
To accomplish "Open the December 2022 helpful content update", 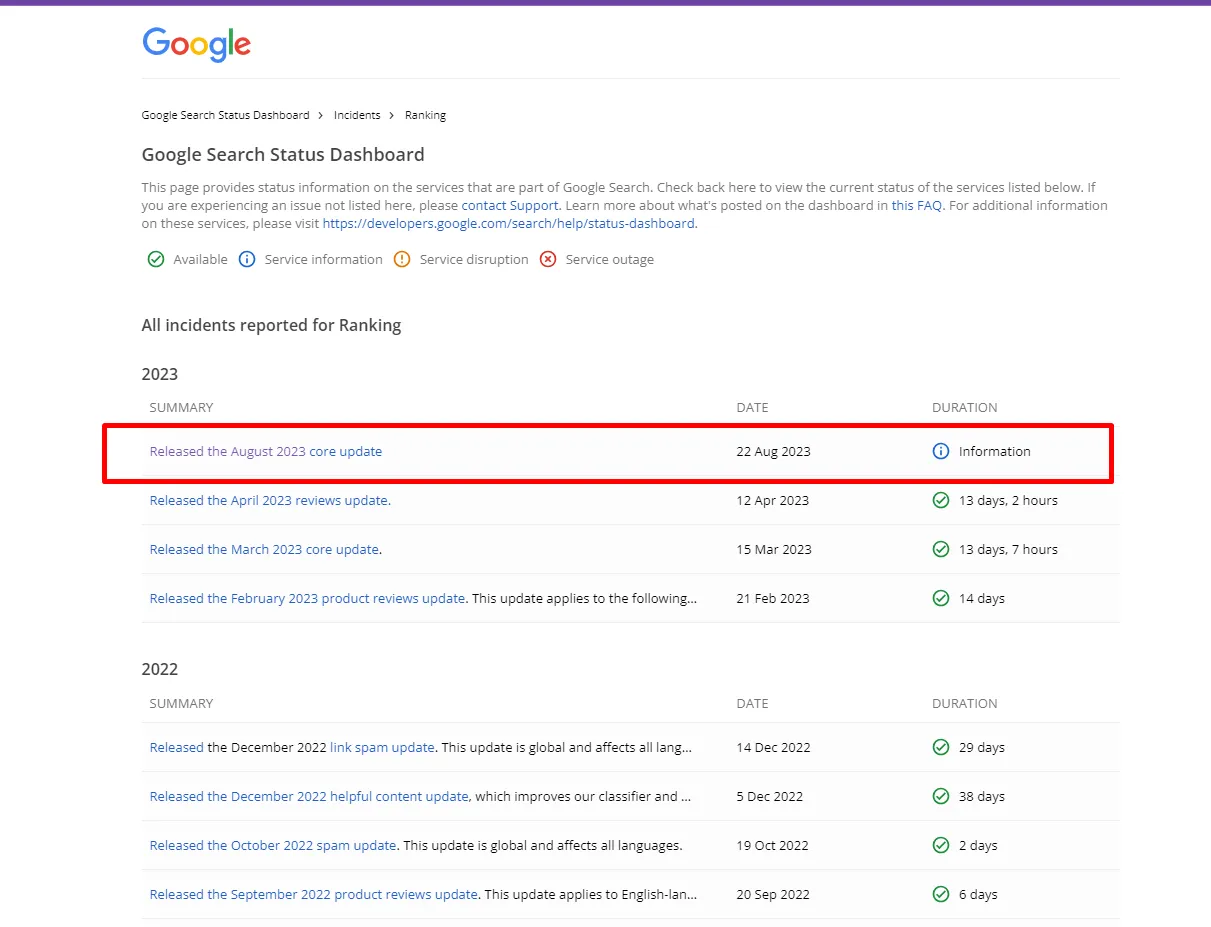I will point(309,796).
